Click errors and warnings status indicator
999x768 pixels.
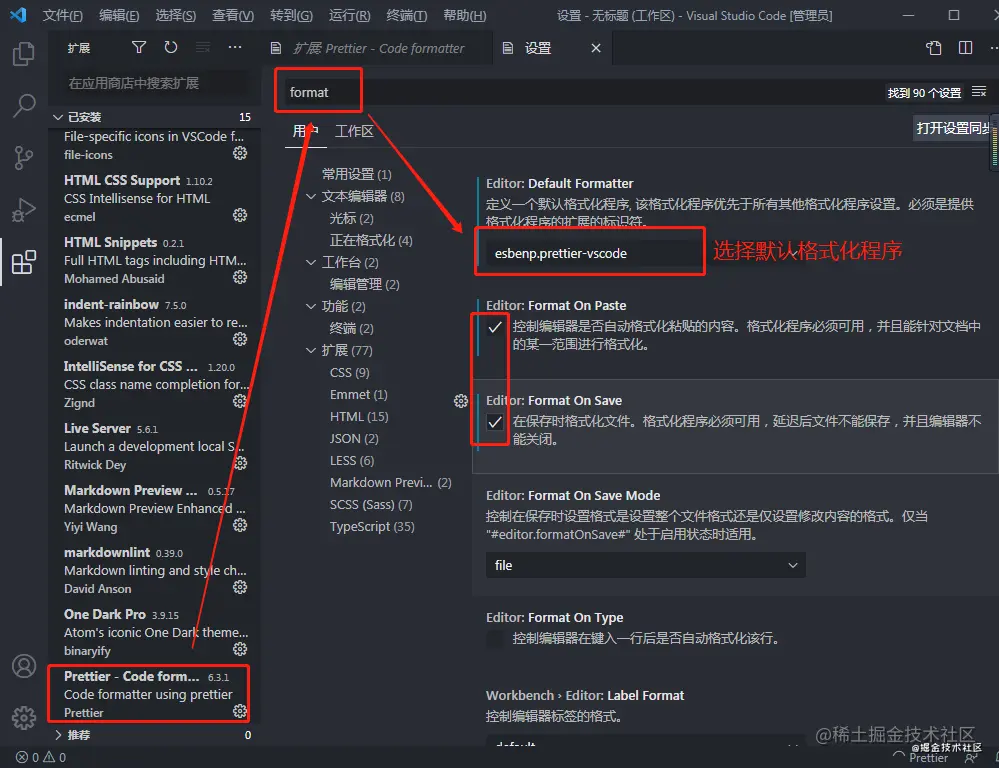(41, 757)
